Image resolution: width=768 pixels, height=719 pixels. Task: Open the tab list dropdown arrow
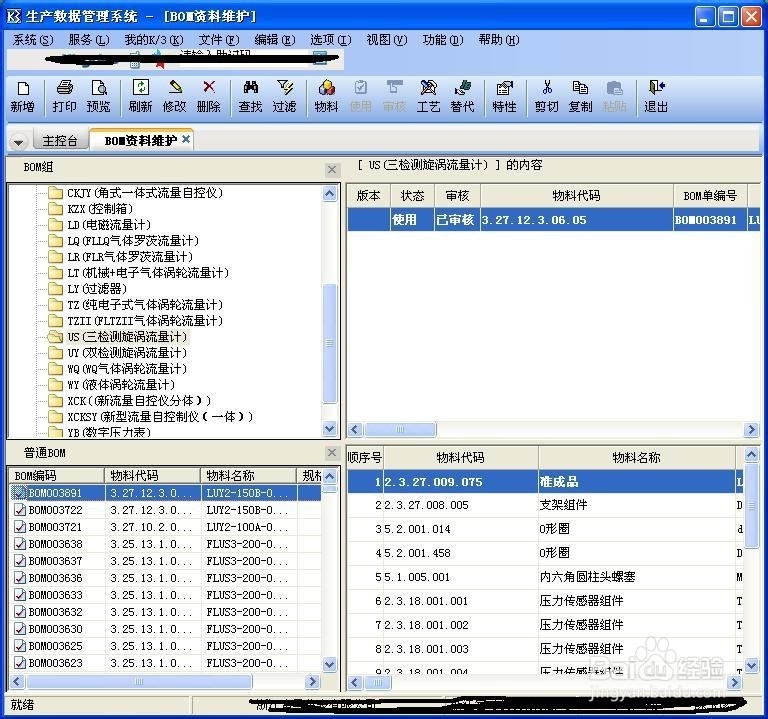pos(19,143)
